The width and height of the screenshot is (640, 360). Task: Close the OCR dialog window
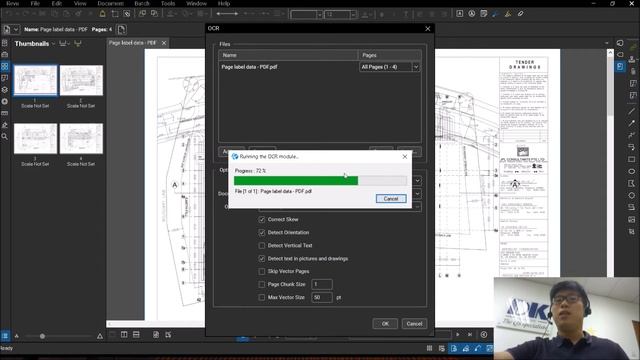point(427,29)
